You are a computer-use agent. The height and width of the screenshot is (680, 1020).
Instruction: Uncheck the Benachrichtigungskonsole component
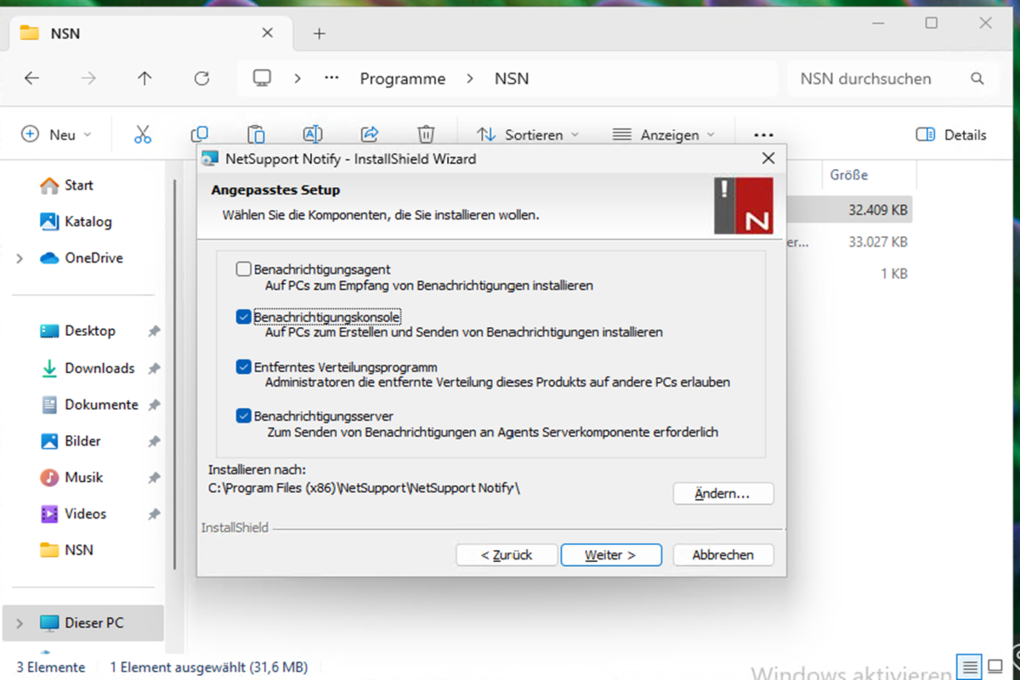pos(244,317)
